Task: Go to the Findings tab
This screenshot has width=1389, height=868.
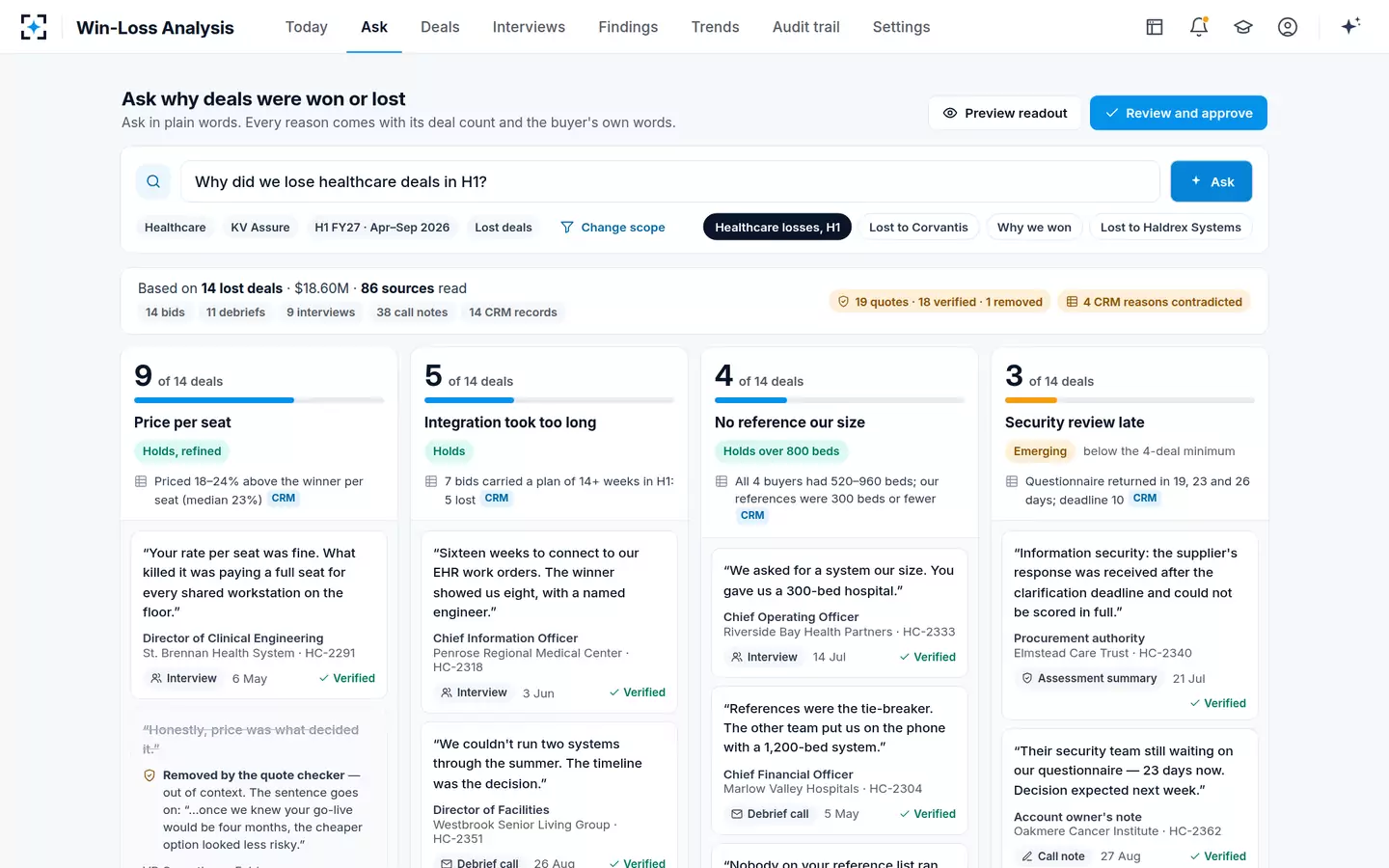Action: click(x=628, y=27)
